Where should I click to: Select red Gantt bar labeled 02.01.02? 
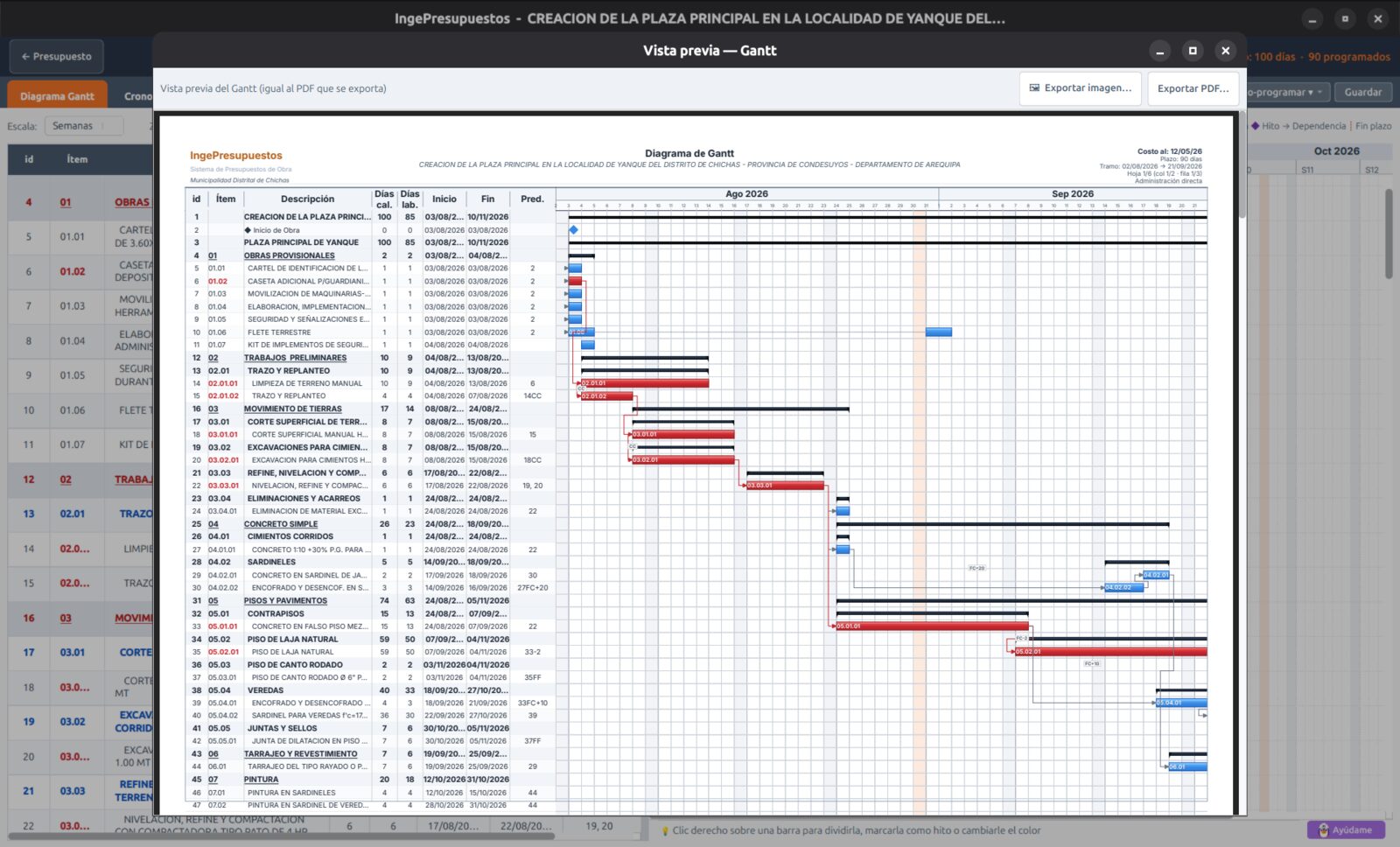[606, 396]
